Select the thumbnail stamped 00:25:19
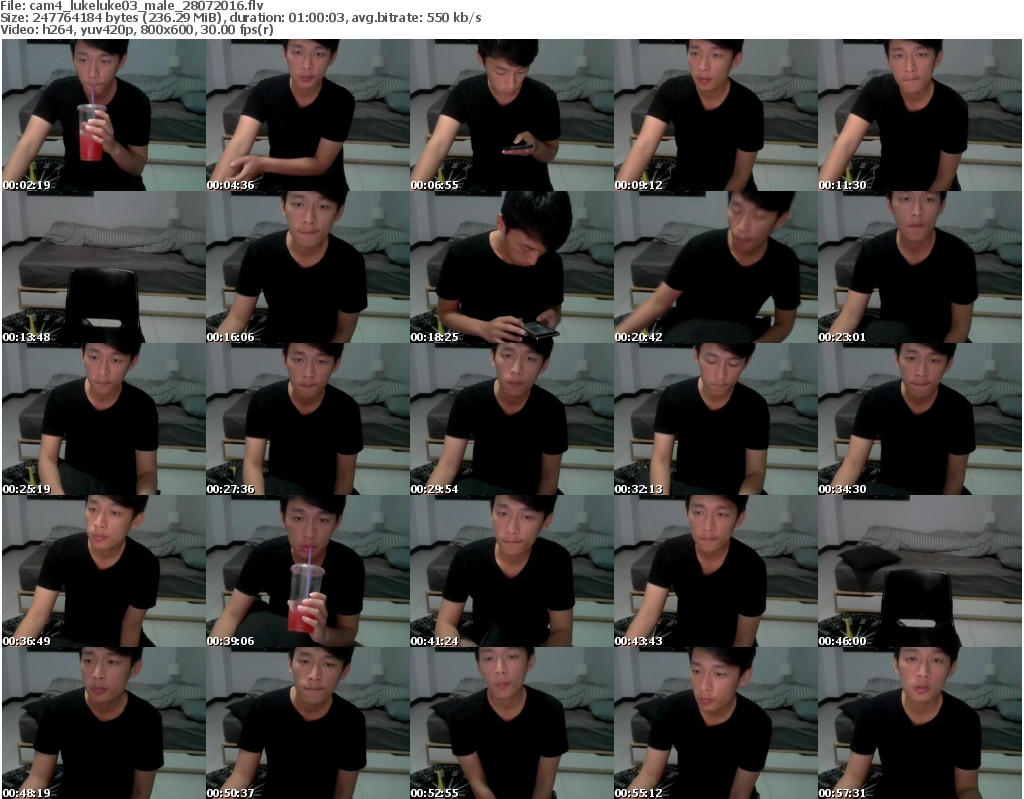Screen dimensions: 1024x799 [104, 419]
